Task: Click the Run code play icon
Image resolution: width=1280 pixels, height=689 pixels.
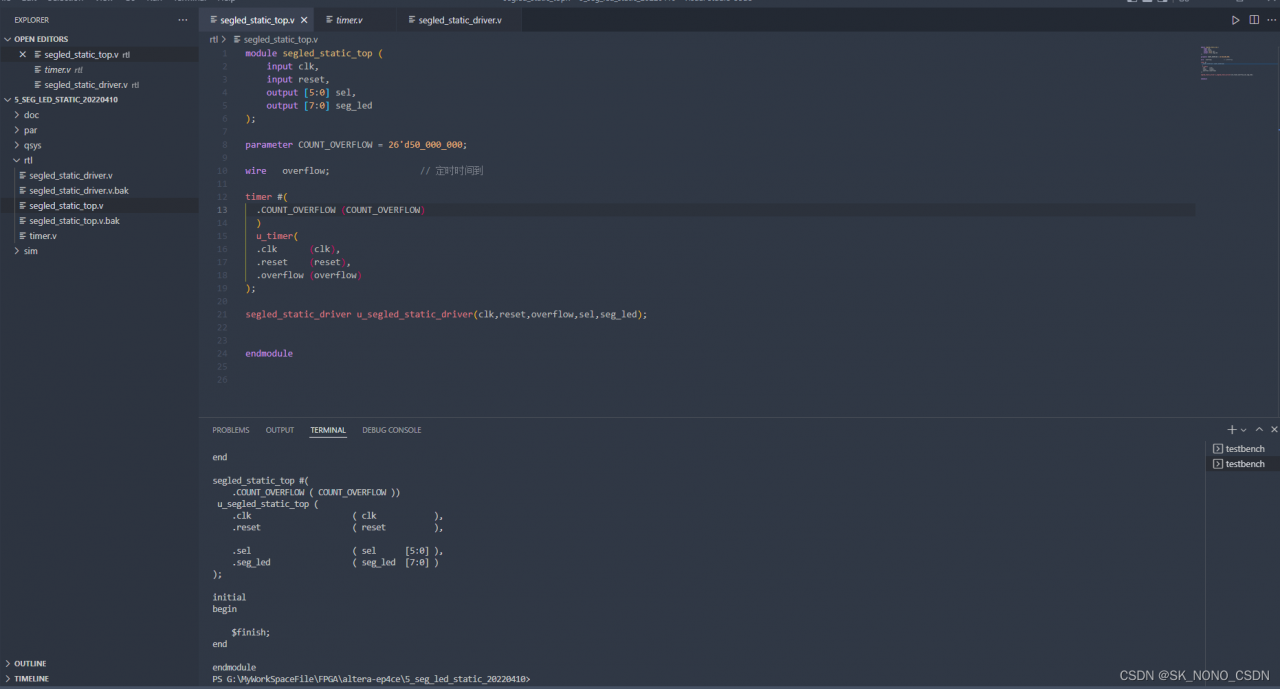Action: [1235, 20]
